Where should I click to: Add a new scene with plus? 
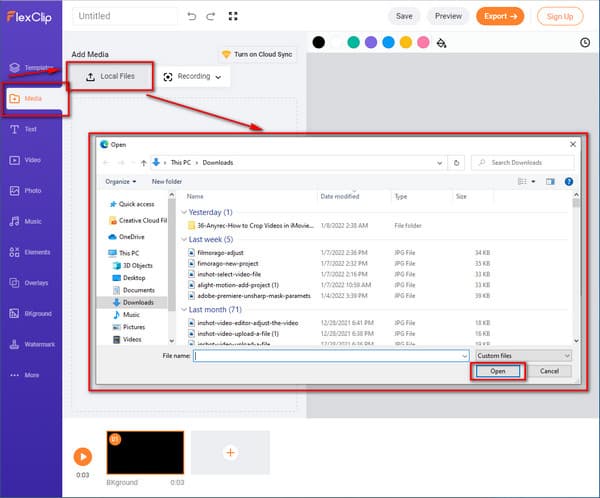pos(230,452)
